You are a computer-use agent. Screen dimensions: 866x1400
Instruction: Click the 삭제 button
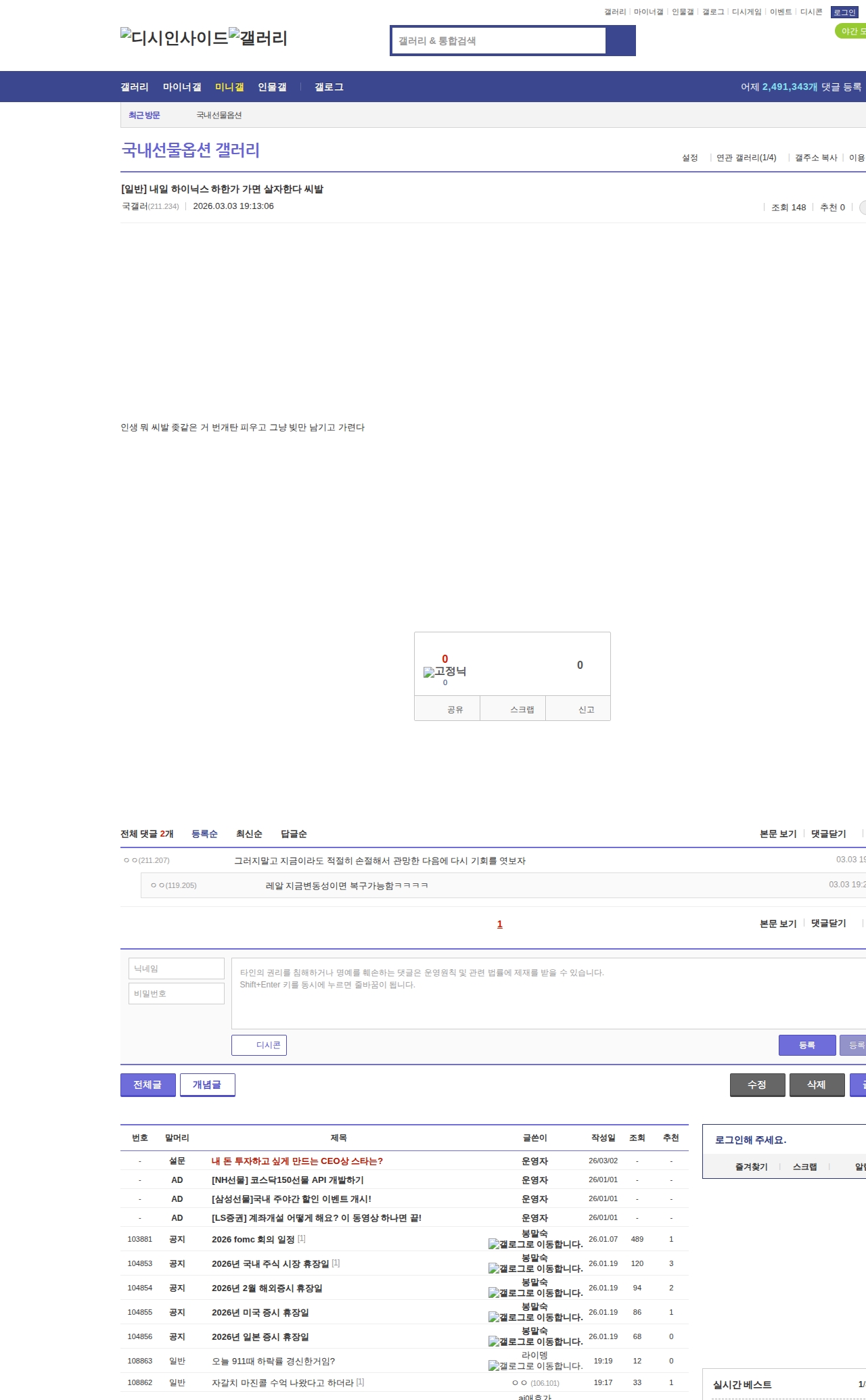click(x=817, y=1085)
